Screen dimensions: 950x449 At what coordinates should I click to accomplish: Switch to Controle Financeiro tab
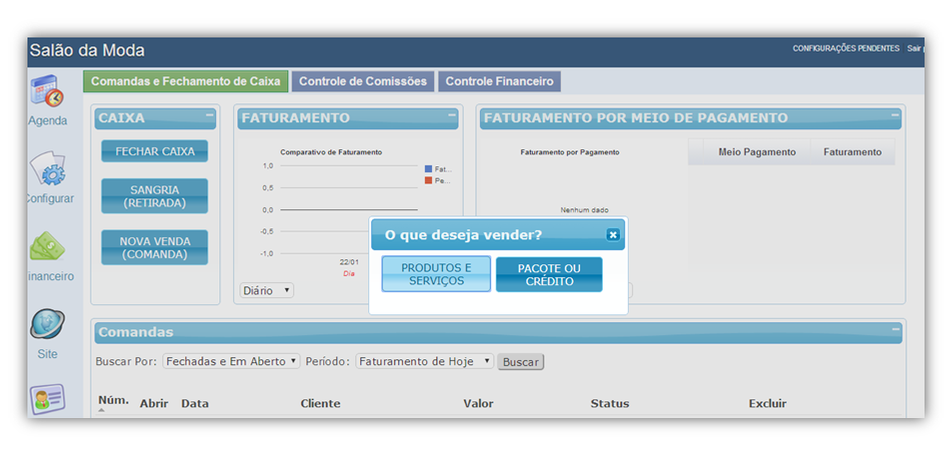click(499, 81)
